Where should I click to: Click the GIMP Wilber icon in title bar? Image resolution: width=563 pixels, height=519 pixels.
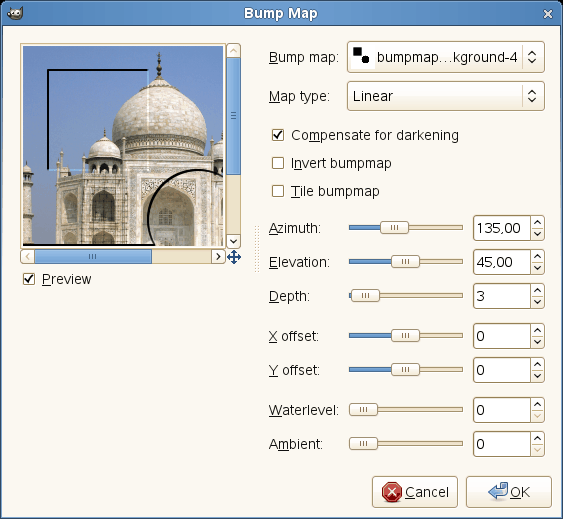tap(15, 14)
